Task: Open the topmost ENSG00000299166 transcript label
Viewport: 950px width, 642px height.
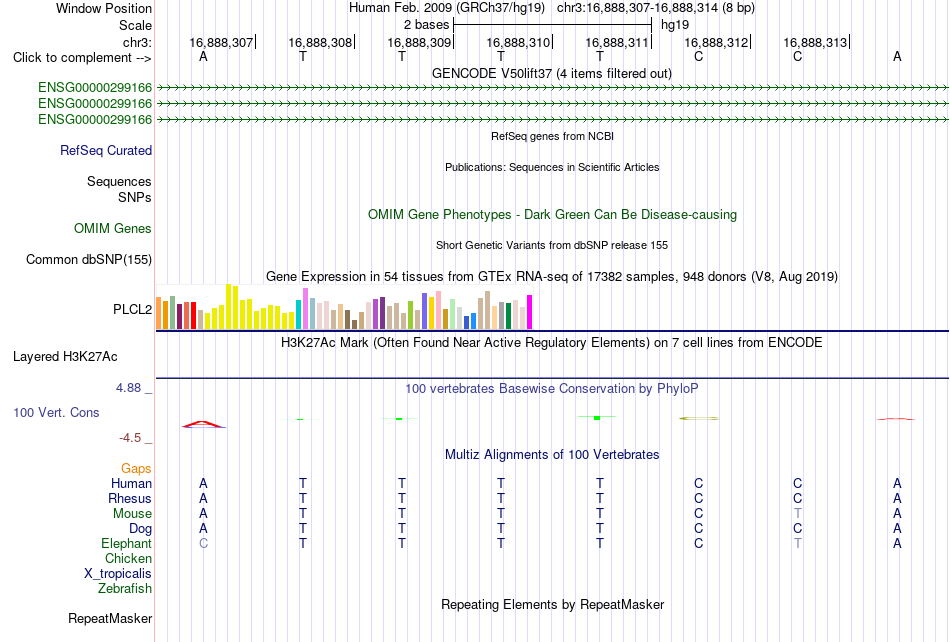Action: coord(95,88)
